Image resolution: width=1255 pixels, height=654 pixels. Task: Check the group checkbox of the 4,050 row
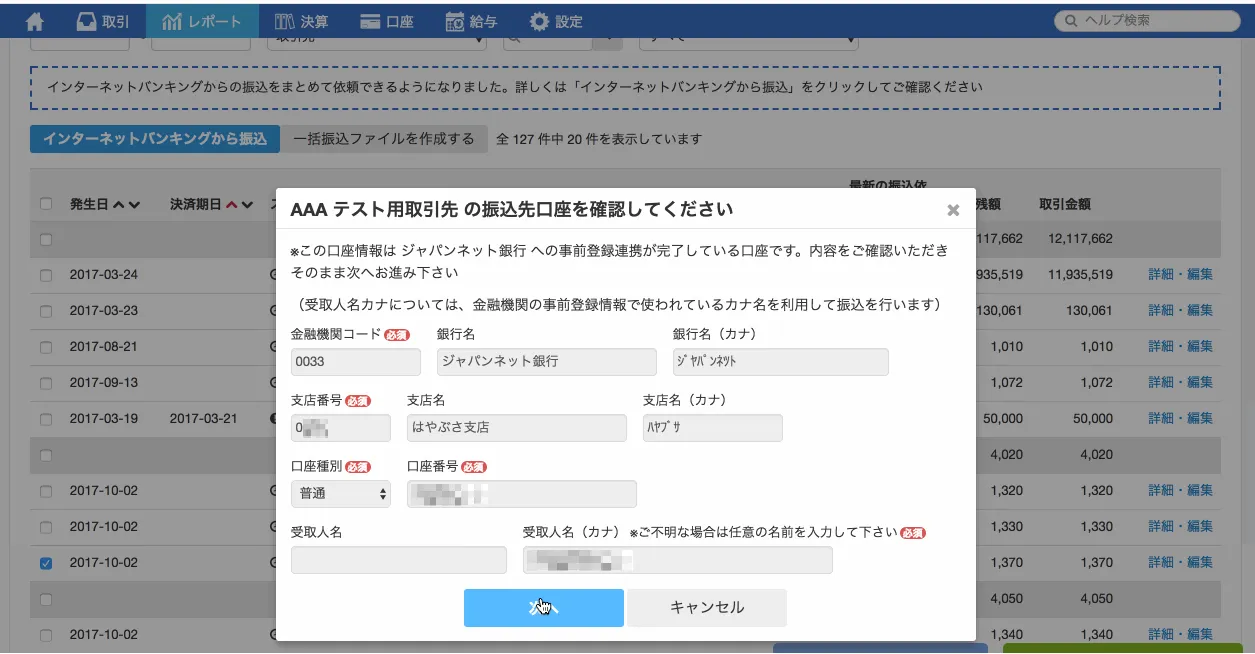tap(45, 599)
